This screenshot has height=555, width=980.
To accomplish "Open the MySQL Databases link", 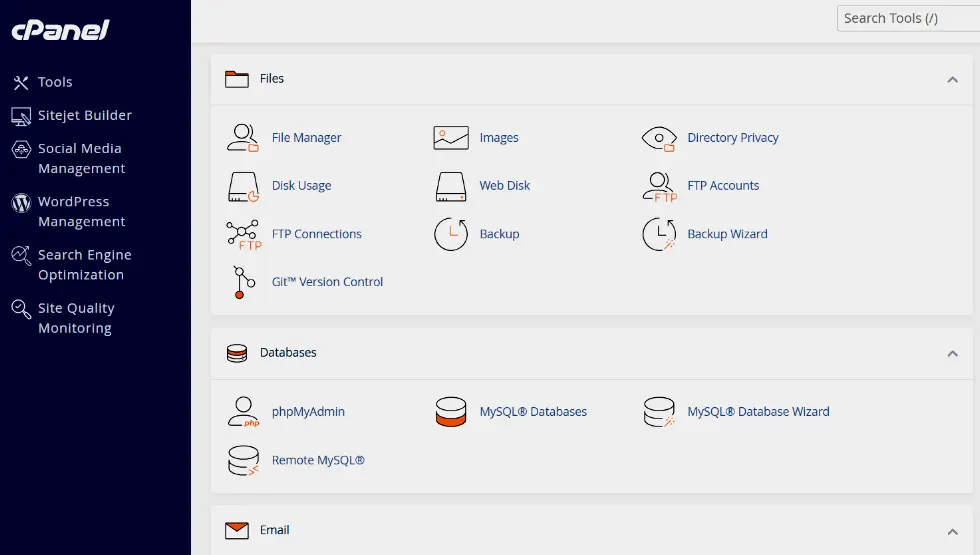I will tap(533, 412).
